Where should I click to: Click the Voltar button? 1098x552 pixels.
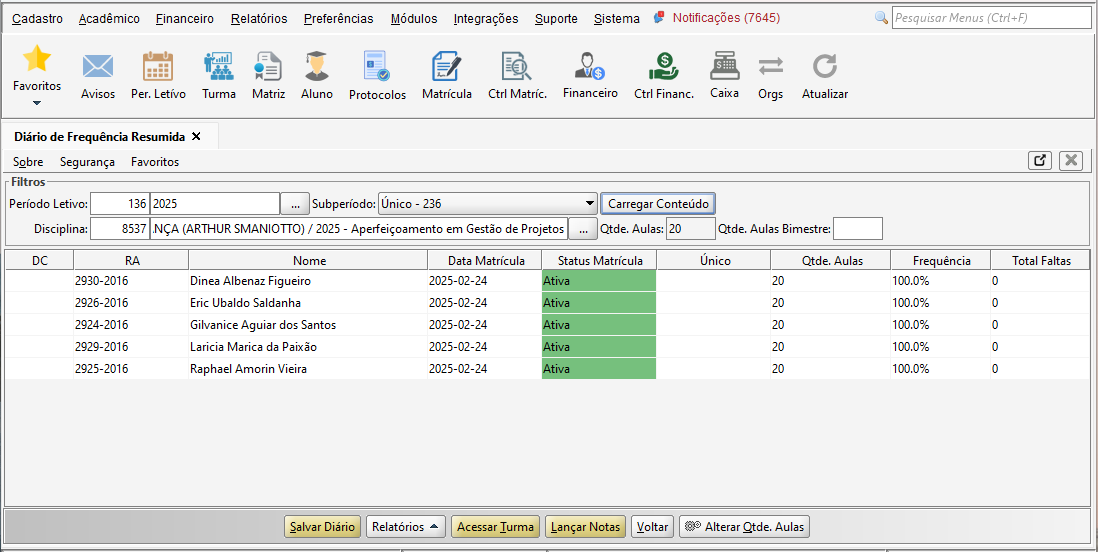click(652, 527)
